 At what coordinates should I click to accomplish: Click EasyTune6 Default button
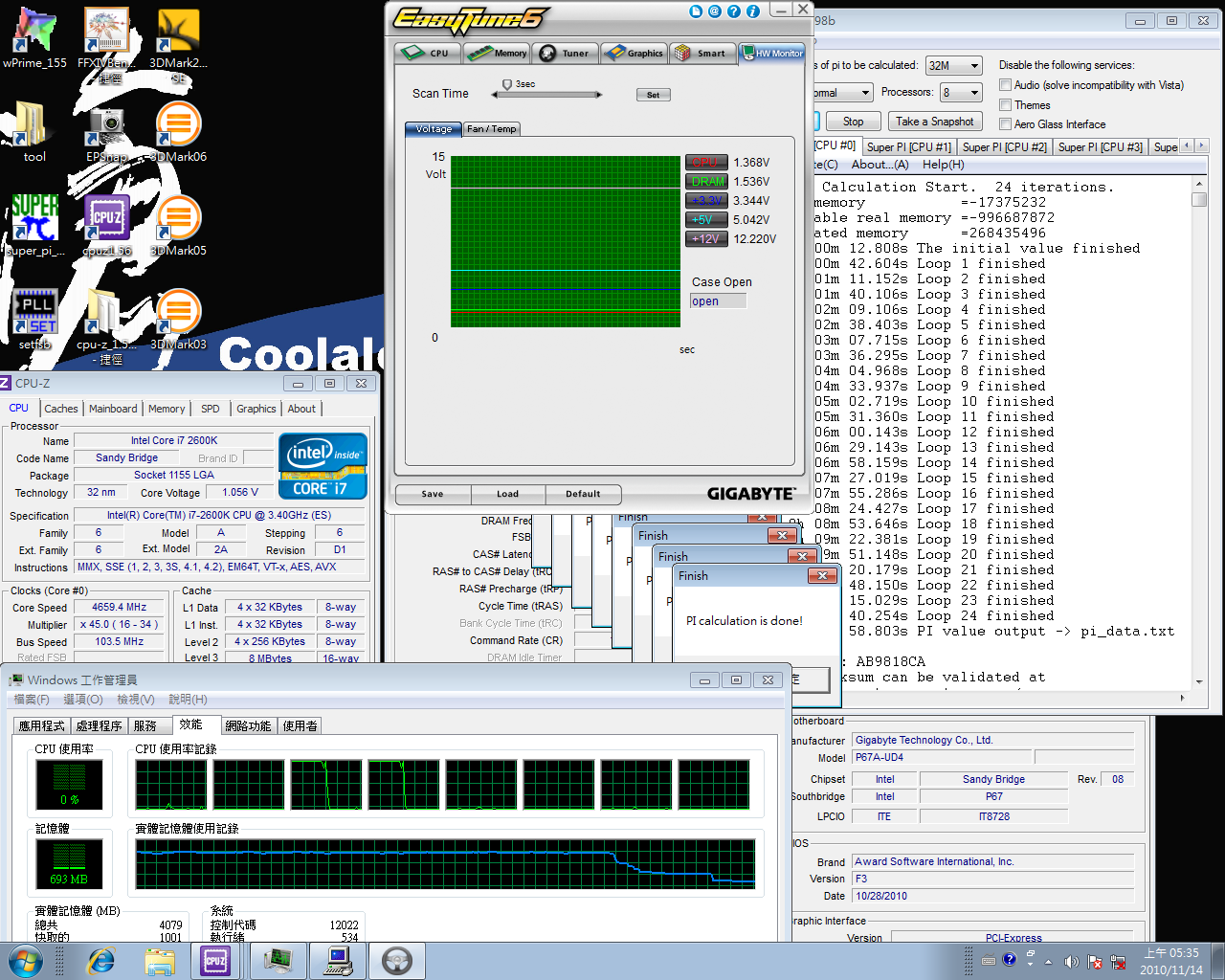pos(583,494)
